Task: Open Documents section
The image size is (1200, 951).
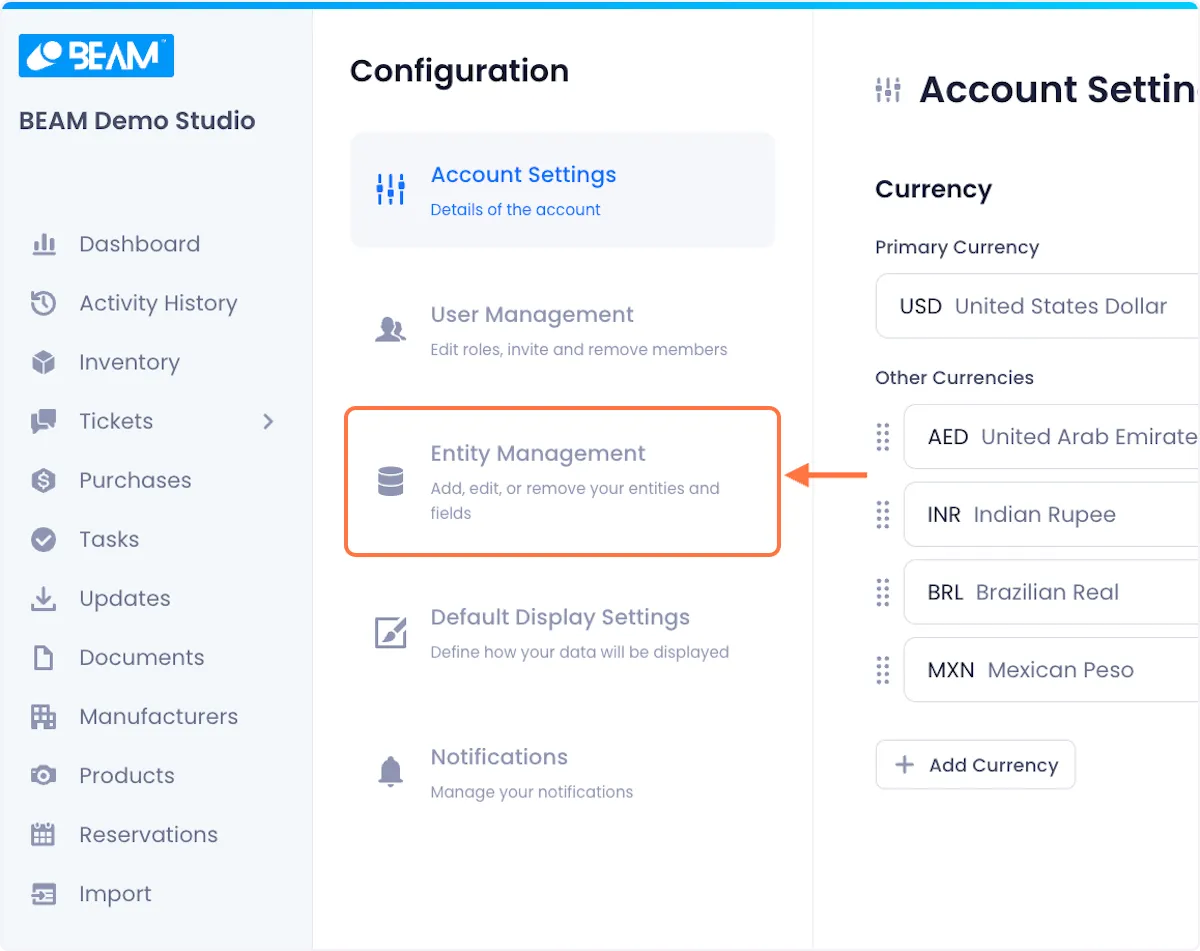Action: click(x=142, y=657)
